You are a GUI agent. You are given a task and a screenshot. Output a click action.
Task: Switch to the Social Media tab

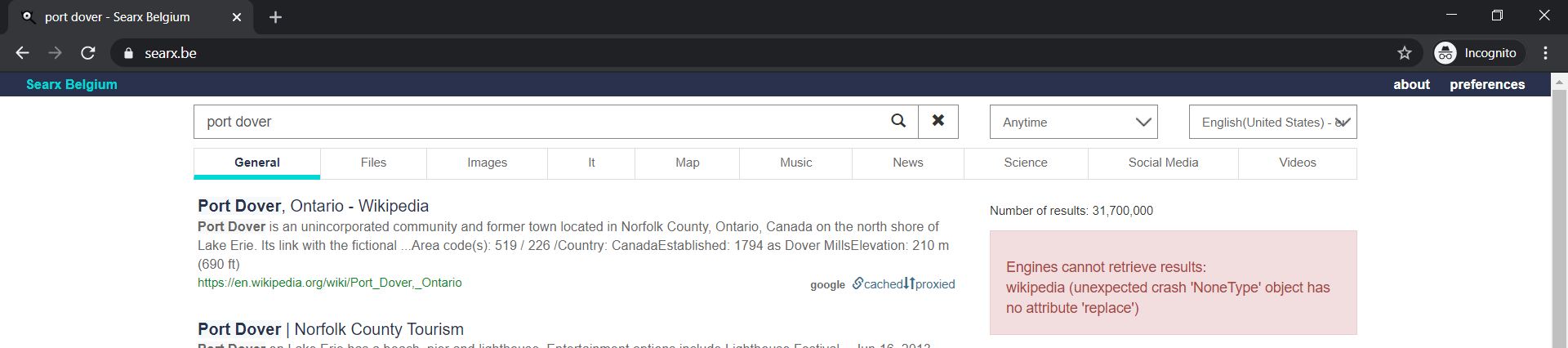coord(1163,163)
